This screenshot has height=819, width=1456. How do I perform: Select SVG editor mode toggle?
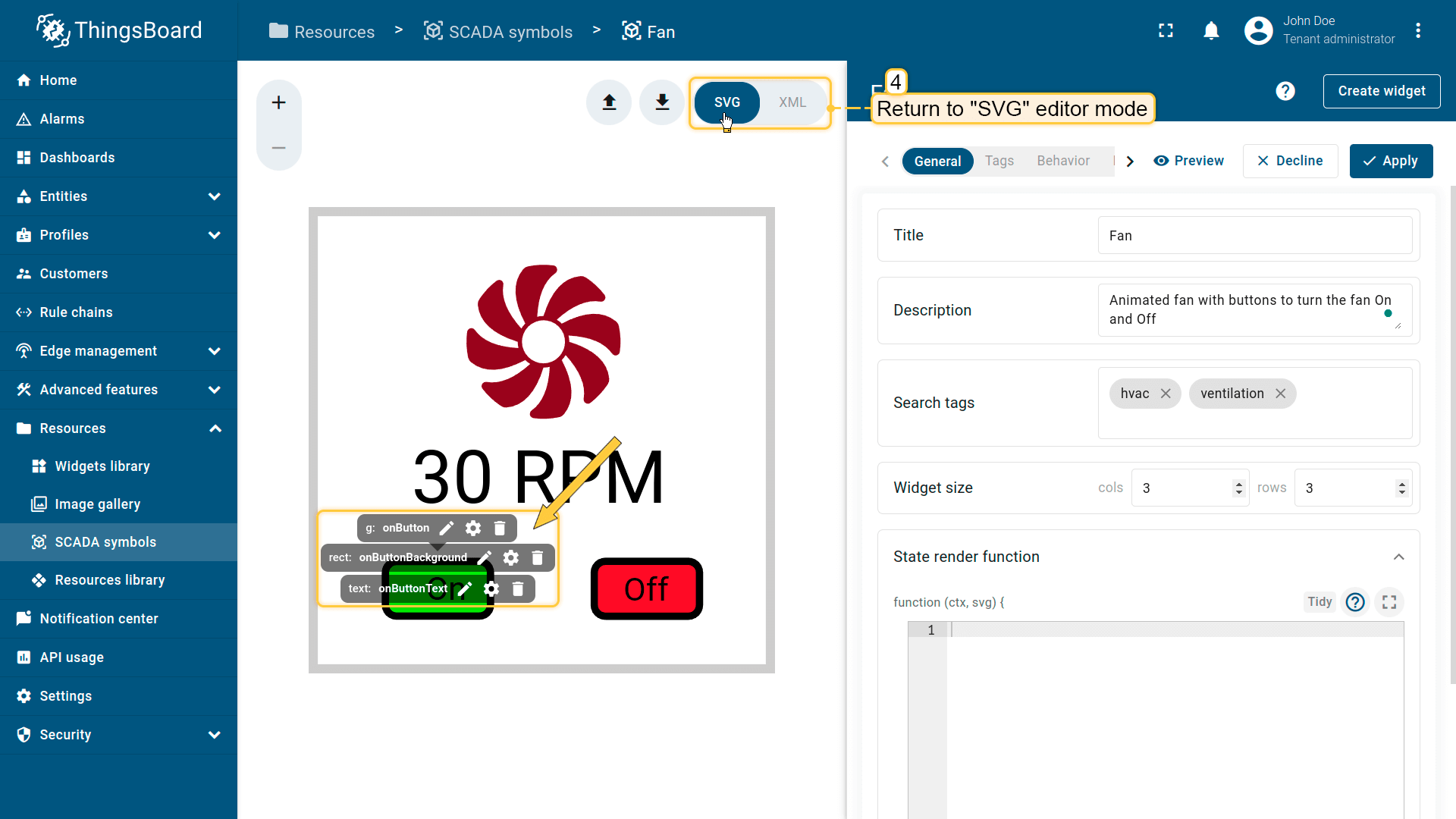[x=726, y=102]
